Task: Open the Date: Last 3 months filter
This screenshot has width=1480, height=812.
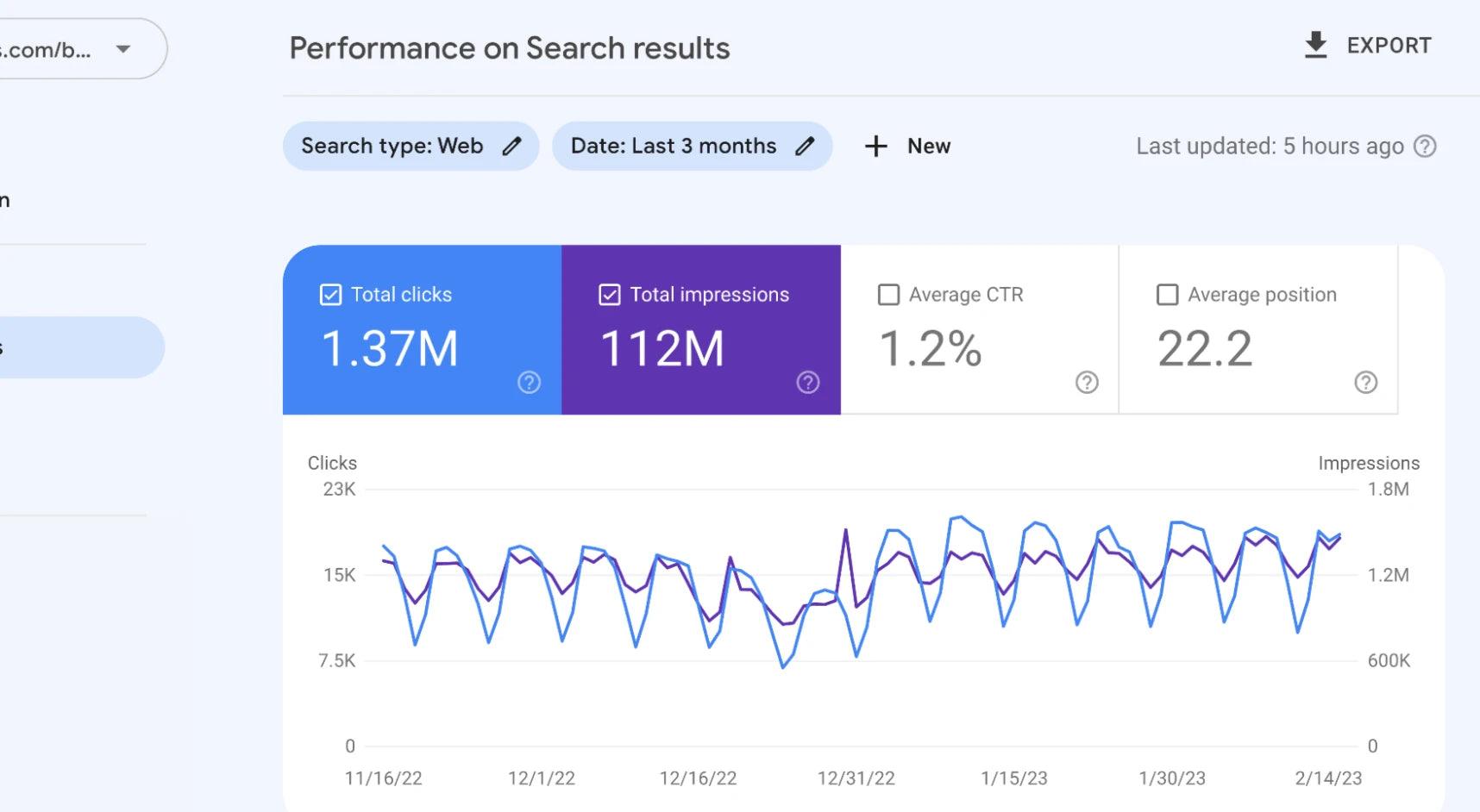Action: [673, 147]
